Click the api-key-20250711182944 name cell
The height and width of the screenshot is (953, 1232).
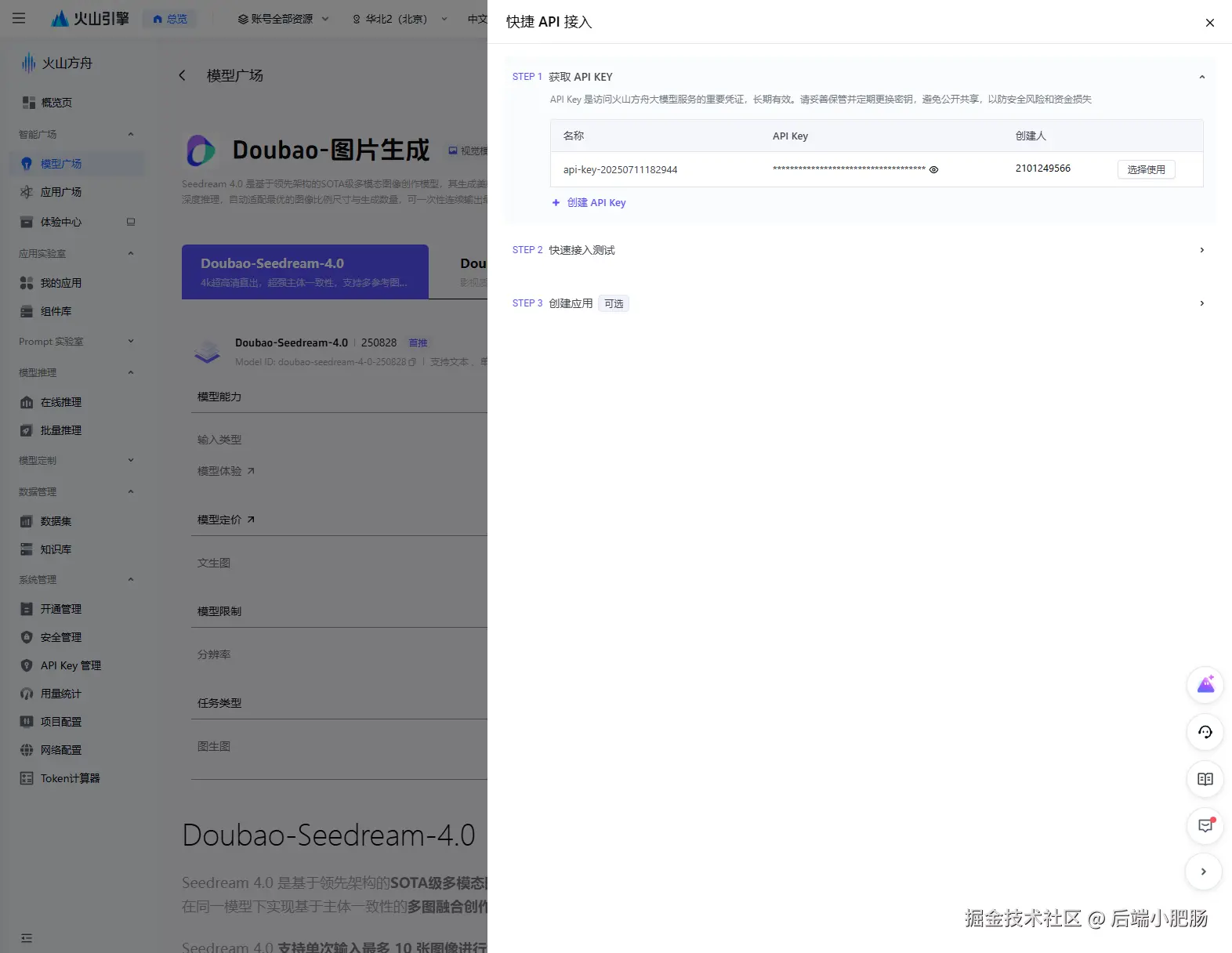(620, 169)
